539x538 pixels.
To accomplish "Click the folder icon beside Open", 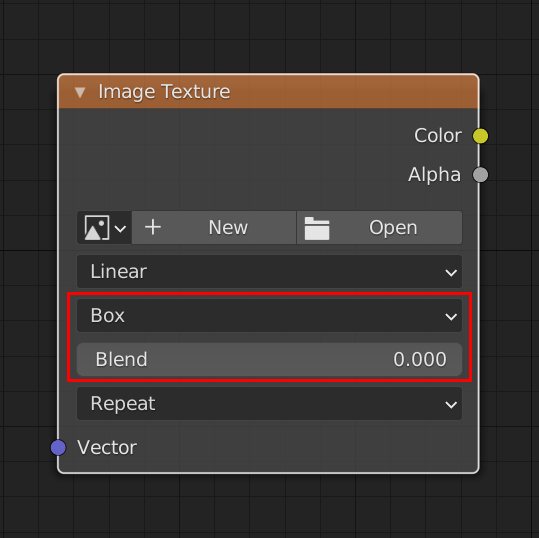I will pos(317,228).
